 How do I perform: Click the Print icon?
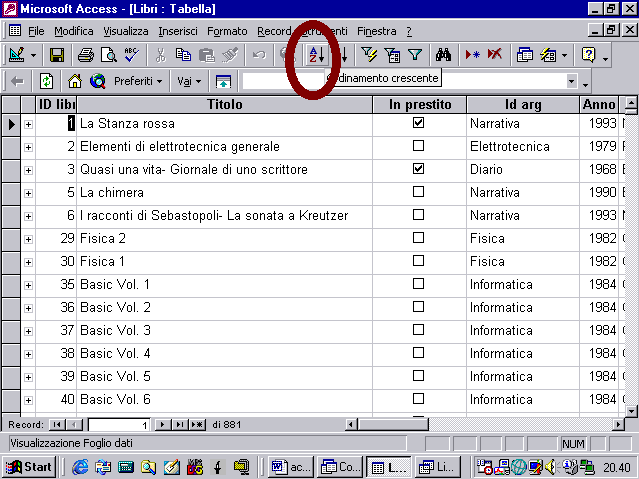coord(86,55)
